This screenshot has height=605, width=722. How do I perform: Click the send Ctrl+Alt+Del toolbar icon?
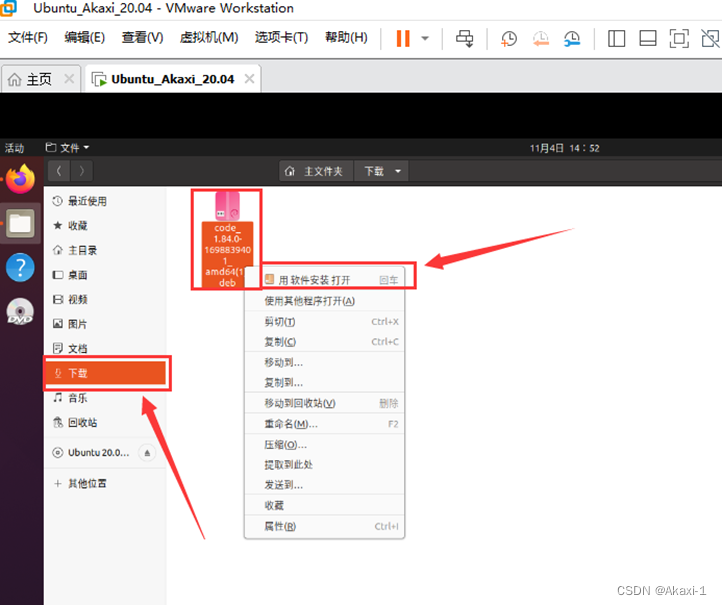click(465, 39)
